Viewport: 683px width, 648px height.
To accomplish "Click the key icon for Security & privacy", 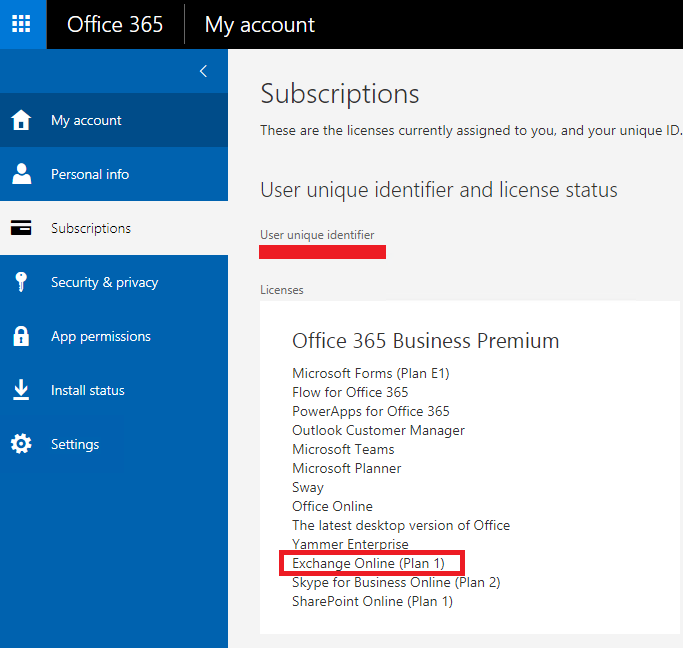I will [21, 282].
